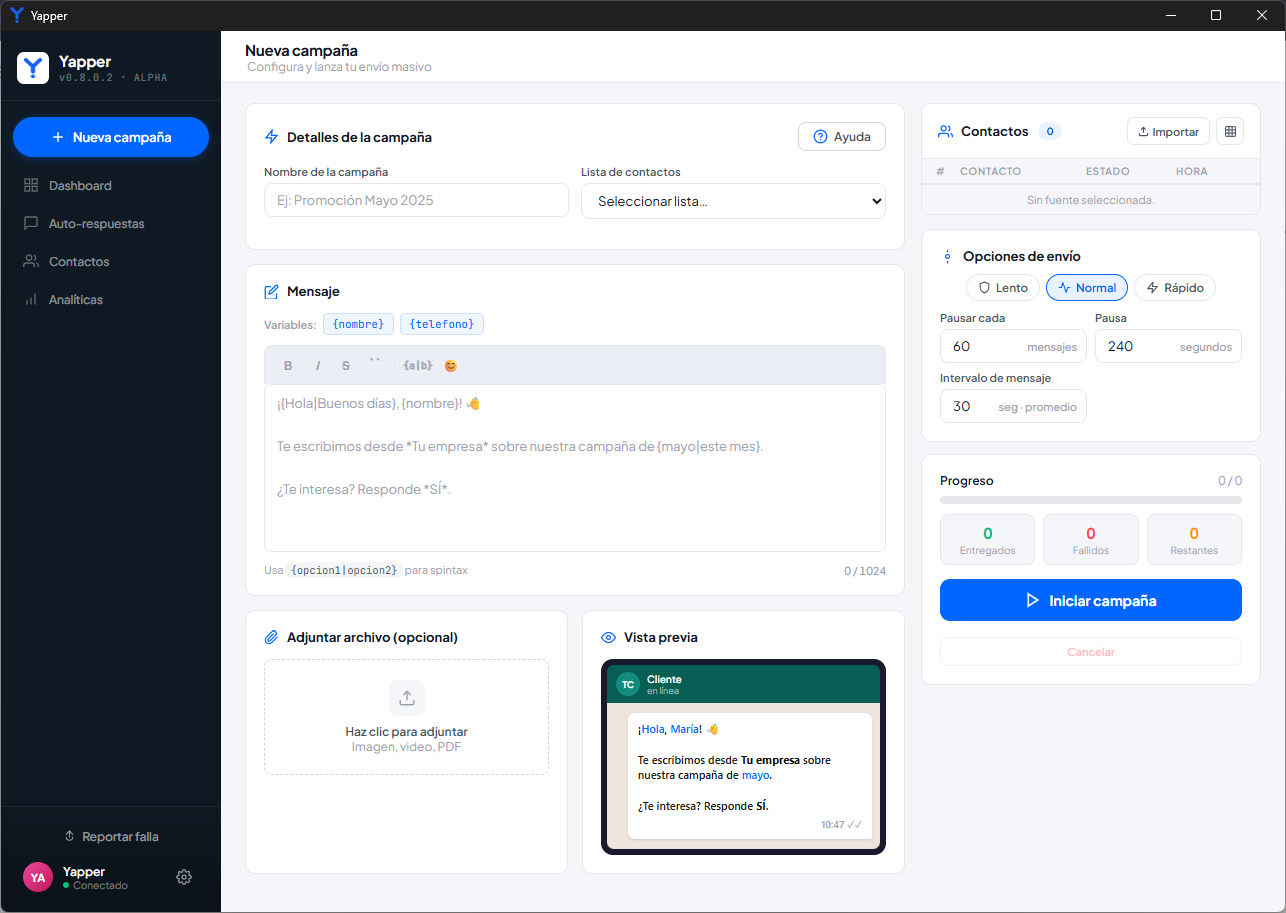Apply strikethrough formatting in message toolbar
The width and height of the screenshot is (1286, 913).
click(x=346, y=366)
